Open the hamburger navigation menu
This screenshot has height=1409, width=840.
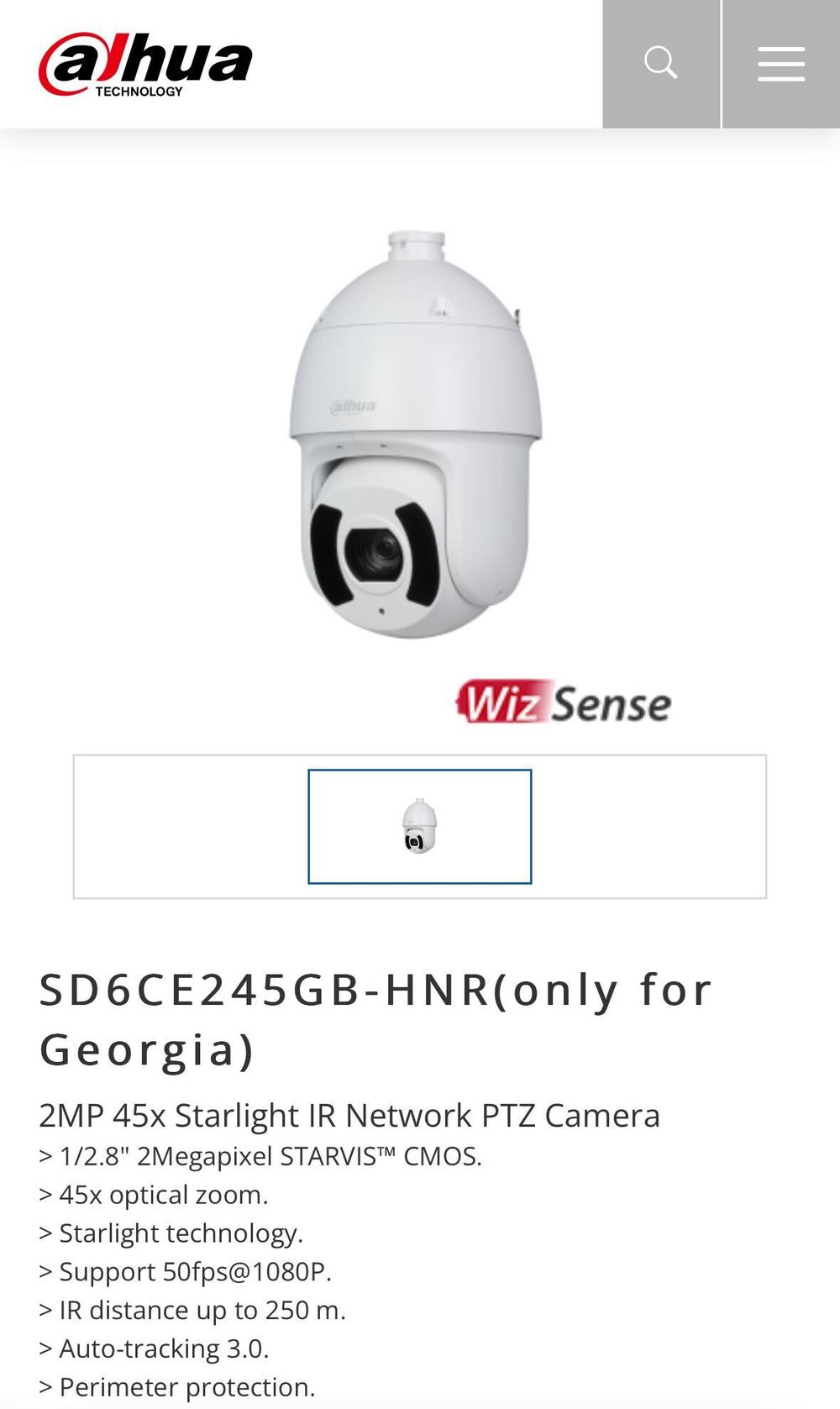coord(781,64)
